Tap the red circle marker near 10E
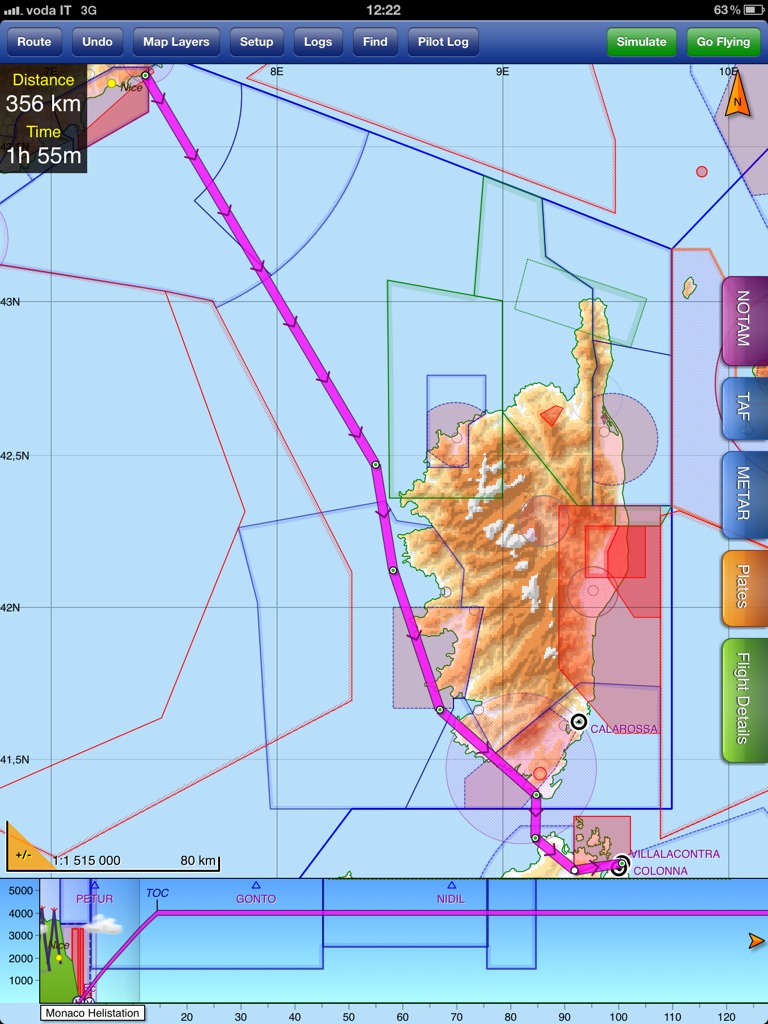 pos(702,172)
